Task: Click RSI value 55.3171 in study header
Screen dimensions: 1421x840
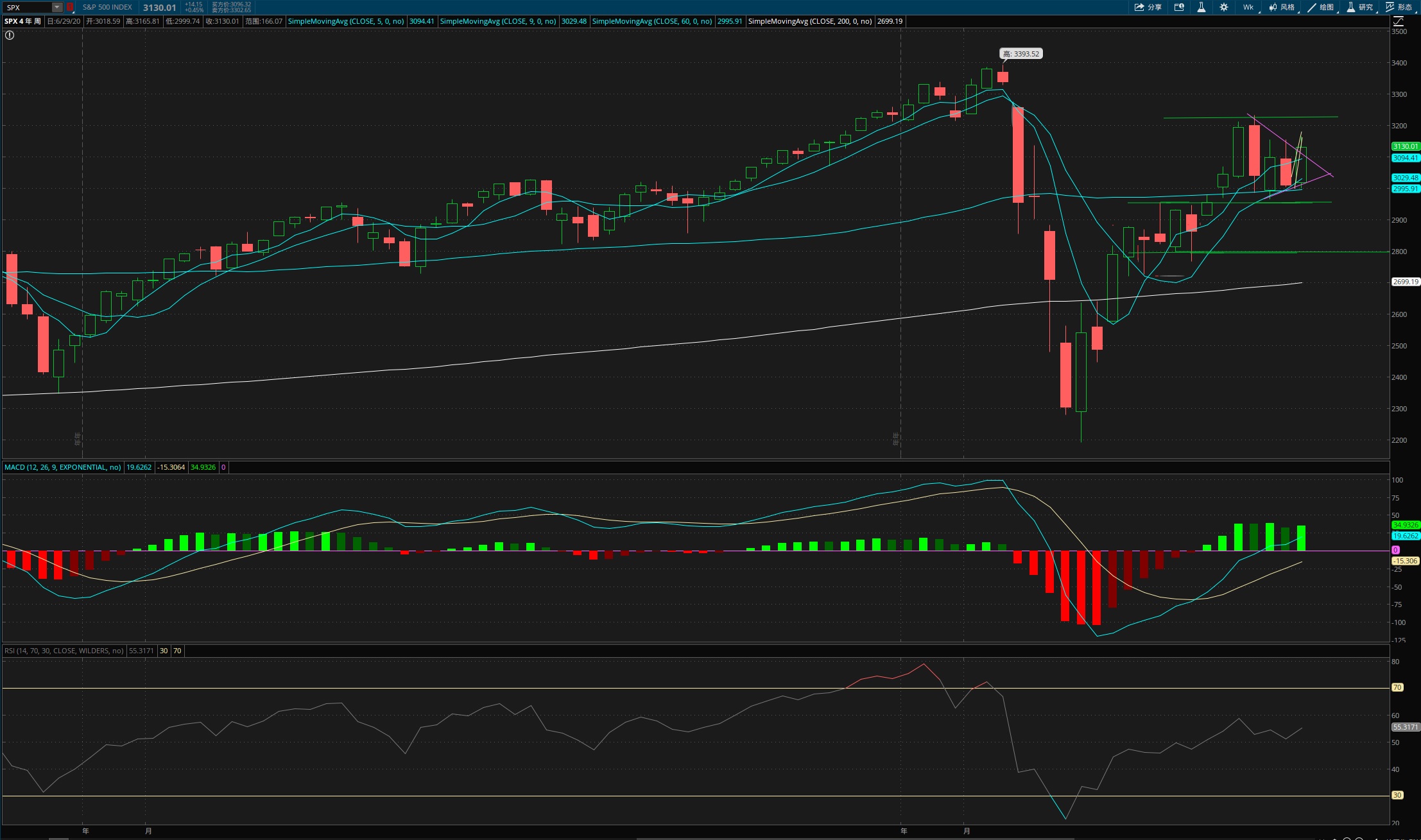Action: 141,651
